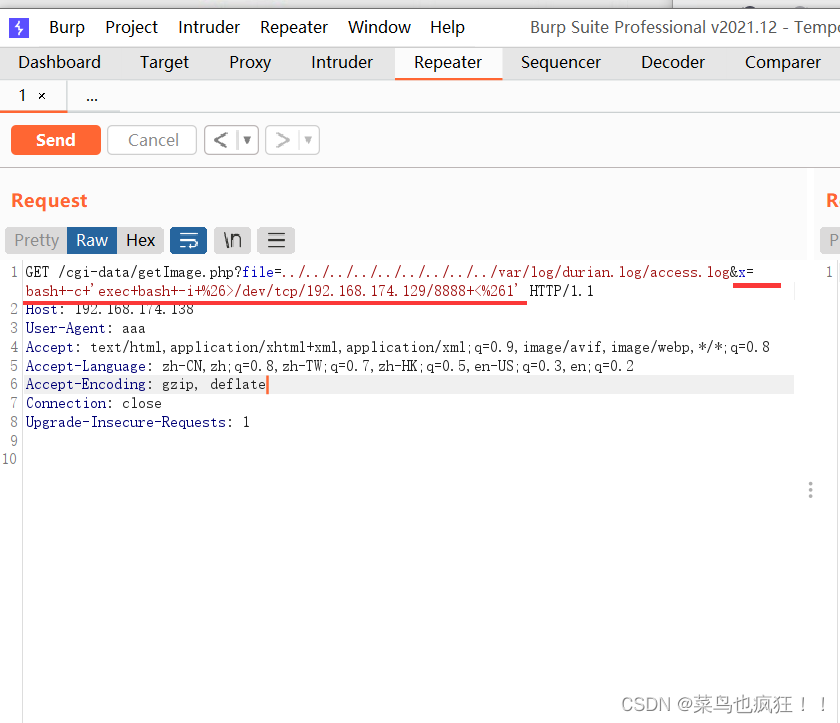Click the Cancel button
The image size is (840, 723).
point(153,140)
